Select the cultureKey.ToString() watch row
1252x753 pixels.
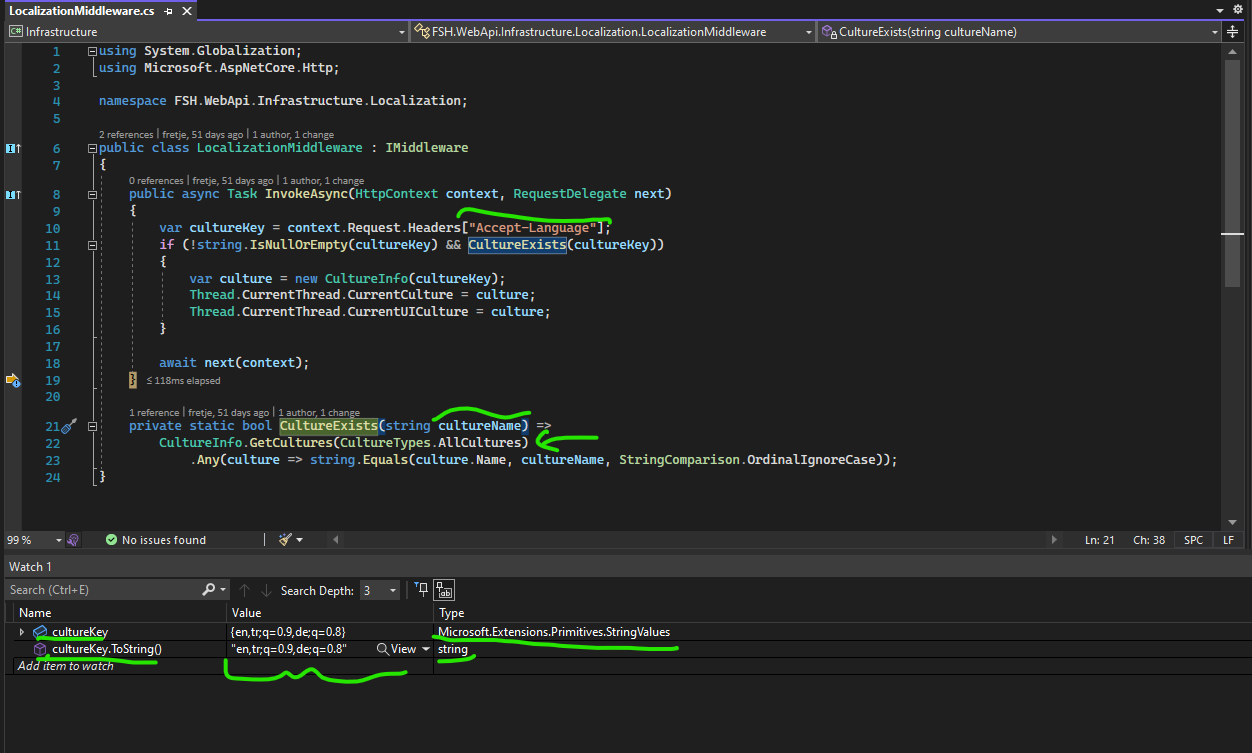[x=626, y=649]
